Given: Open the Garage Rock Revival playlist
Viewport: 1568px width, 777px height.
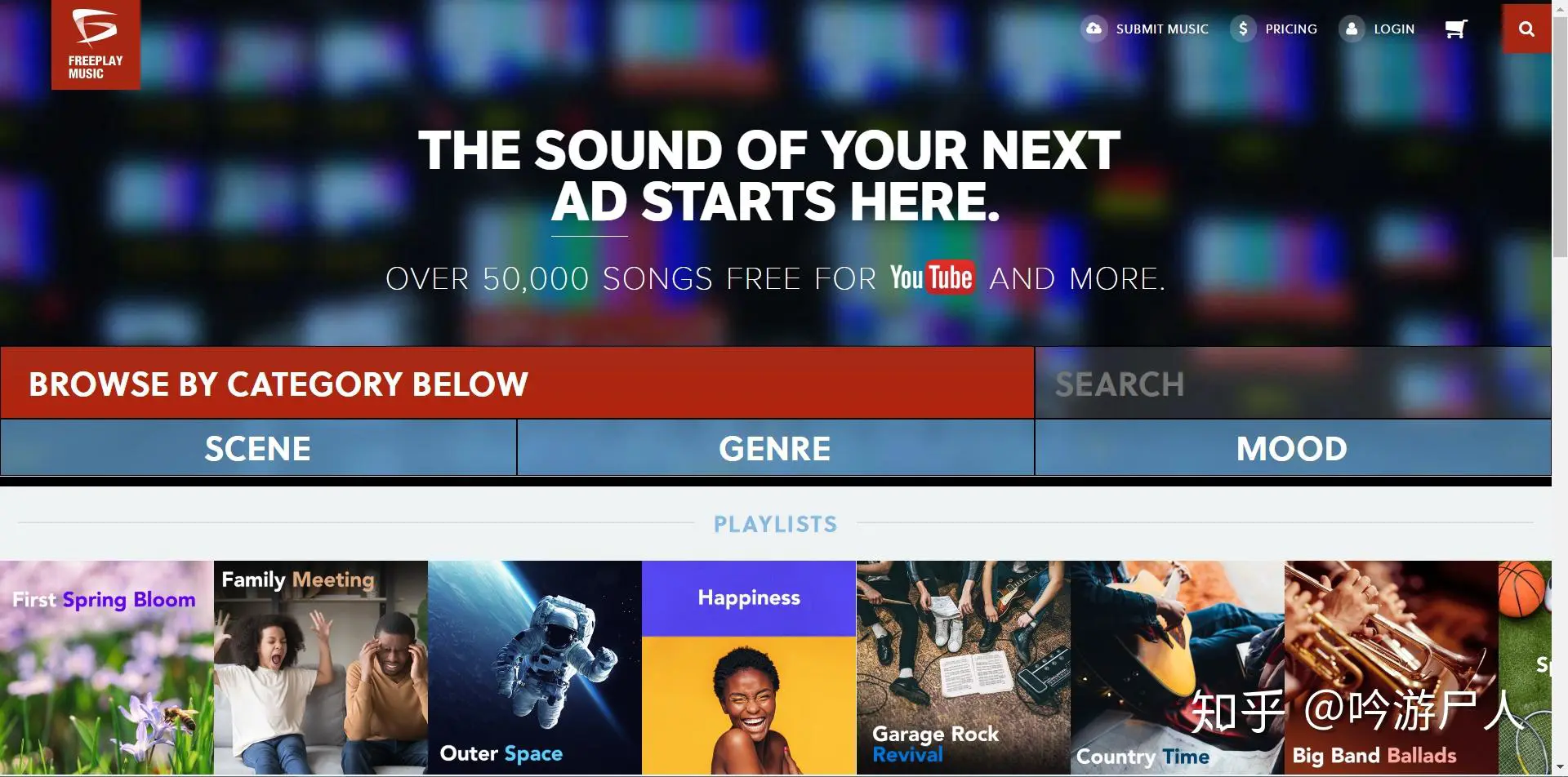Looking at the screenshot, I should [963, 668].
